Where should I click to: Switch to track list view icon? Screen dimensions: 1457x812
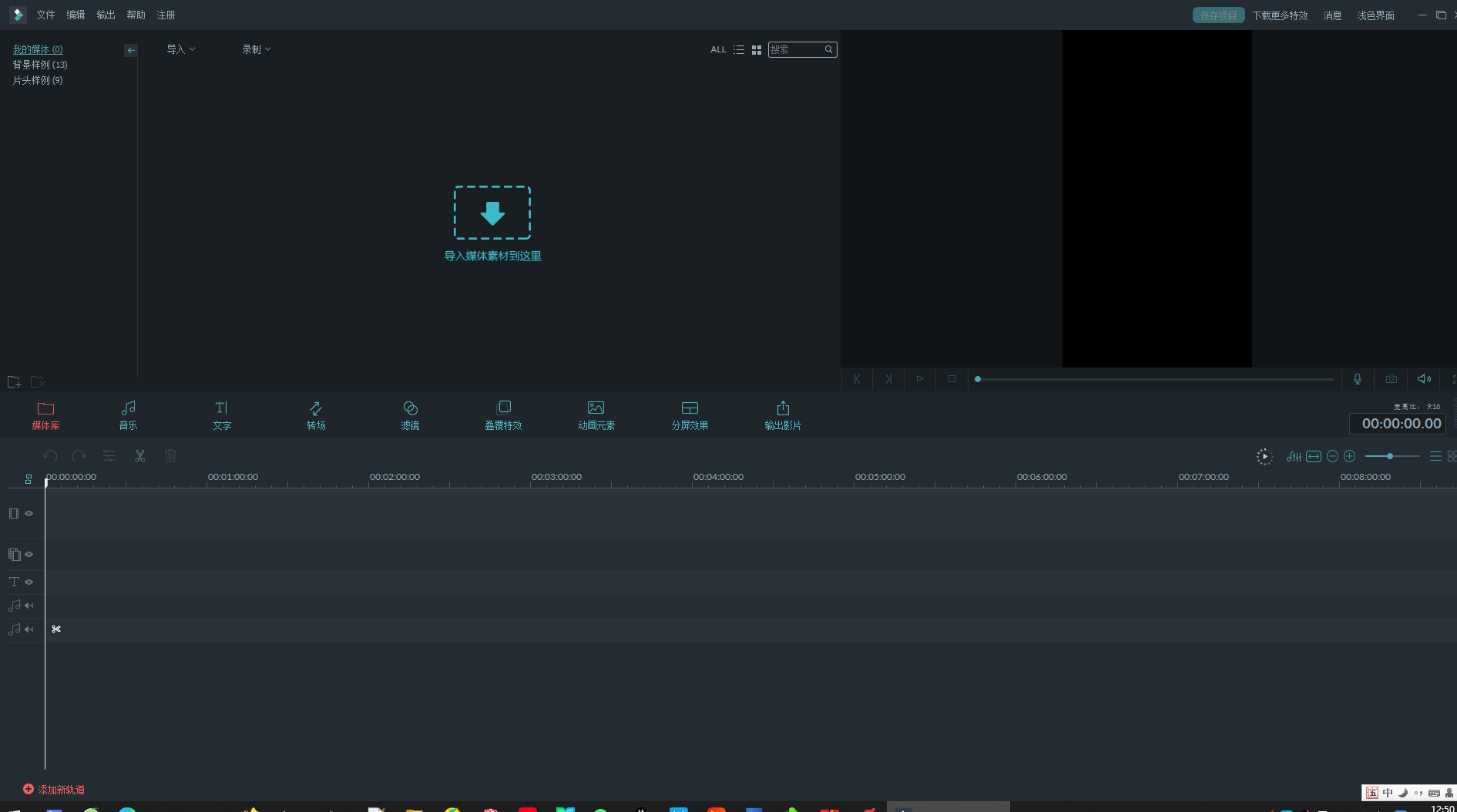click(1435, 457)
